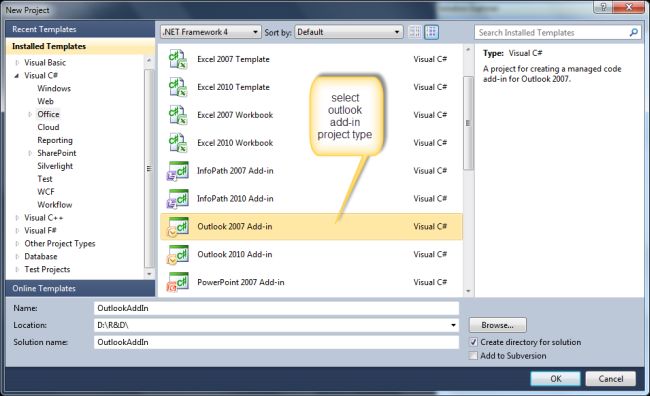The height and width of the screenshot is (396, 650).
Task: Select the Reporting category
Action: coord(55,140)
